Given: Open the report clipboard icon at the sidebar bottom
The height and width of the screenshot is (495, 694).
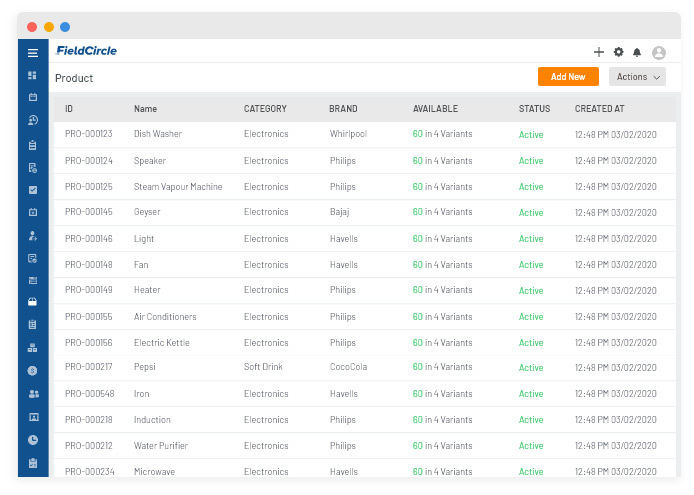Looking at the screenshot, I should tap(33, 463).
